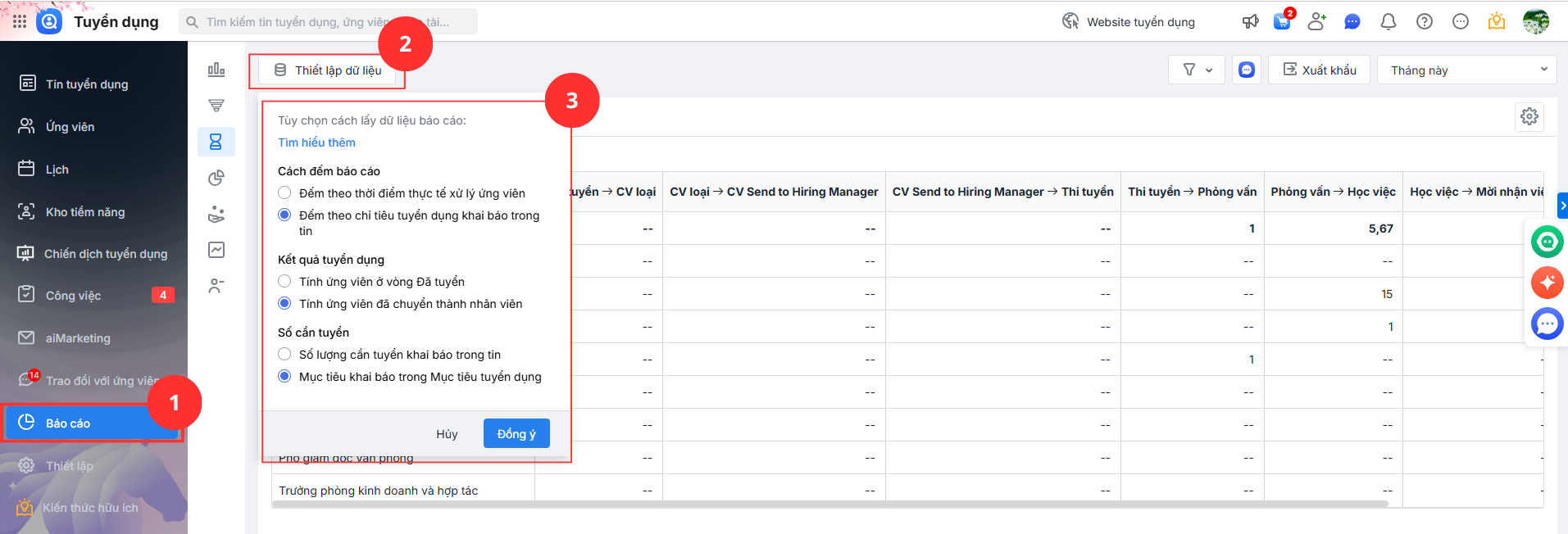Select 'Tính ứng viên ở vòng Đã tuyển' option
Screen dimensions: 1568x534
click(284, 282)
